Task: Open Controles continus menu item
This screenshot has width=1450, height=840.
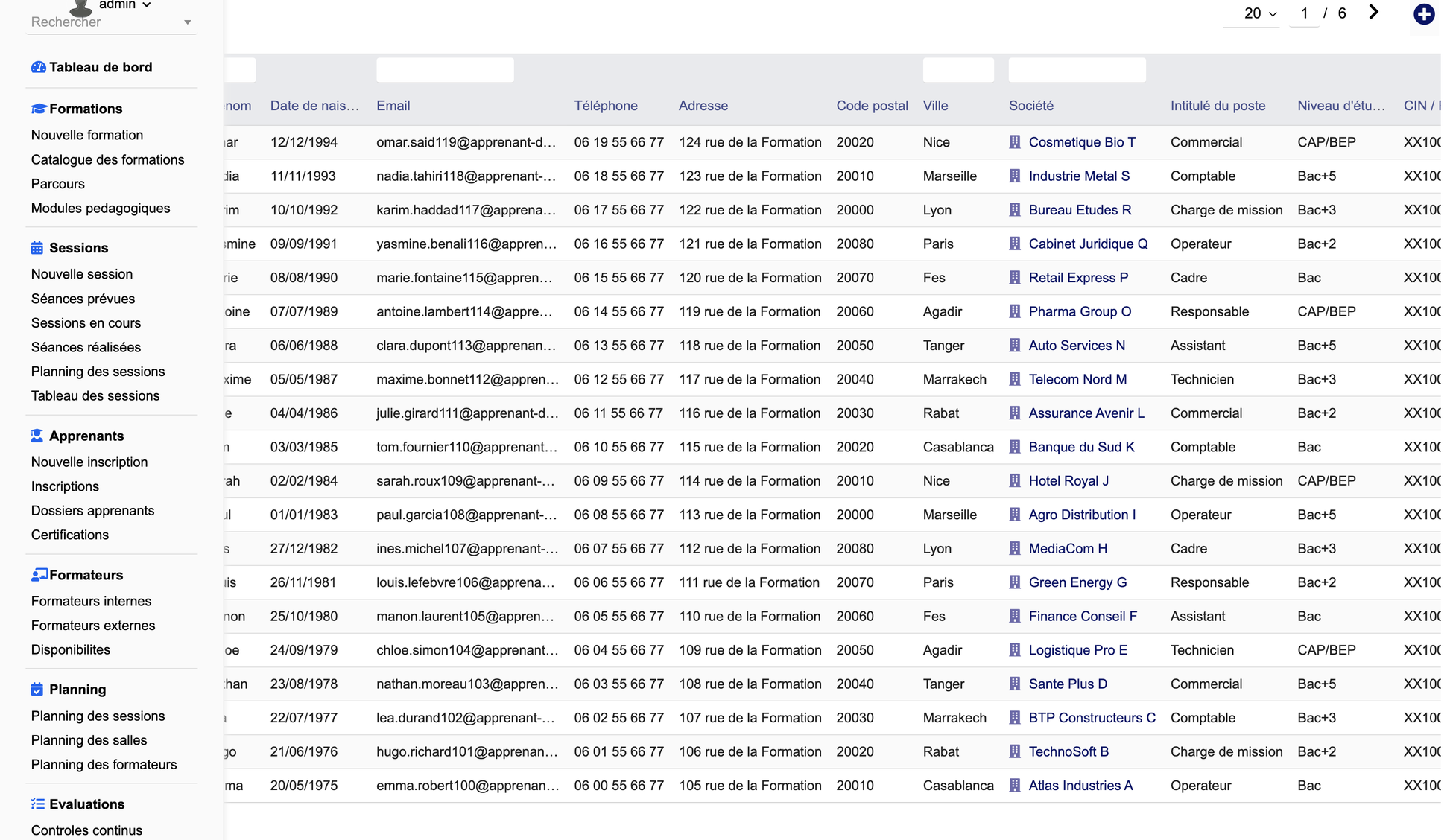Action: [86, 830]
